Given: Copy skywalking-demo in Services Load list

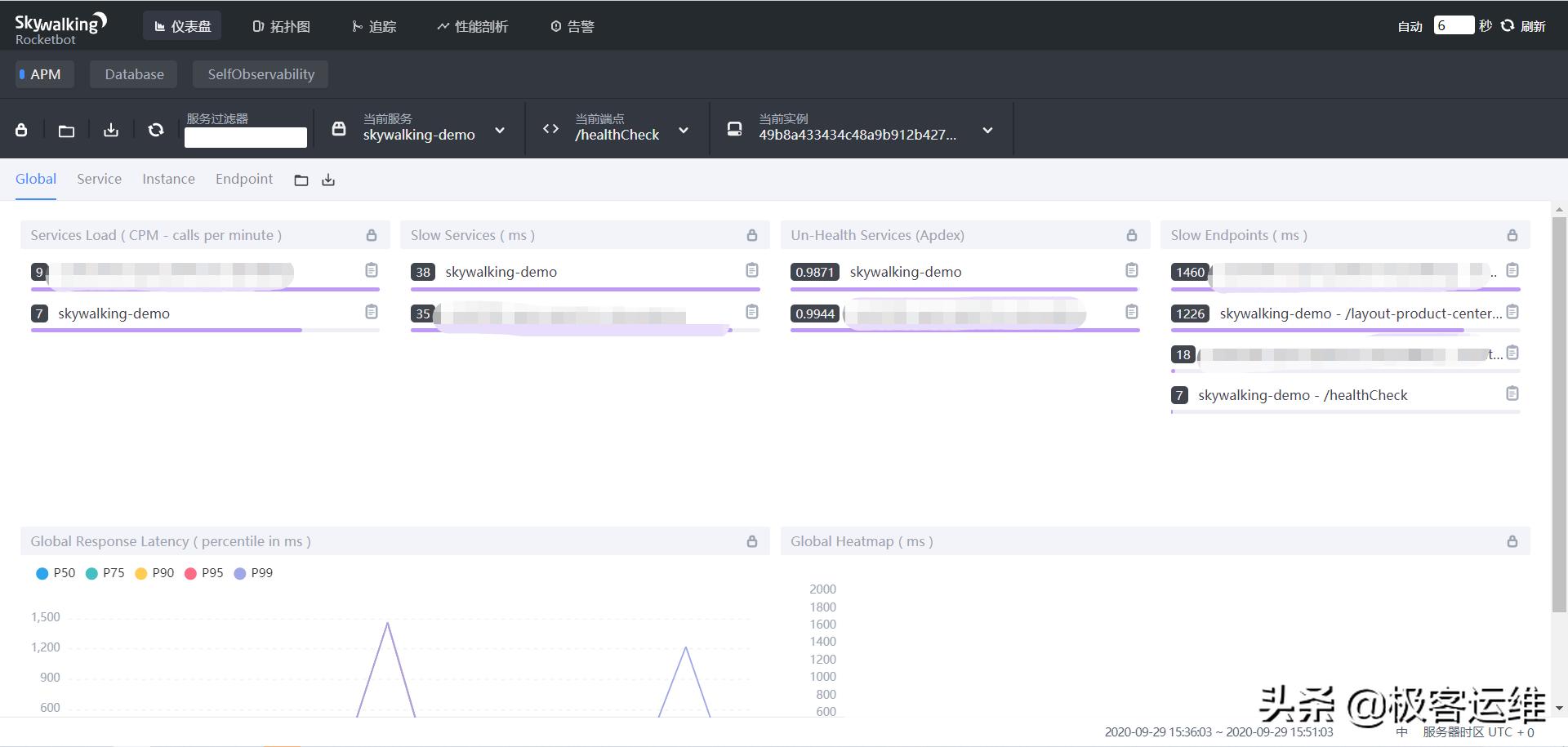Looking at the screenshot, I should coord(372,312).
